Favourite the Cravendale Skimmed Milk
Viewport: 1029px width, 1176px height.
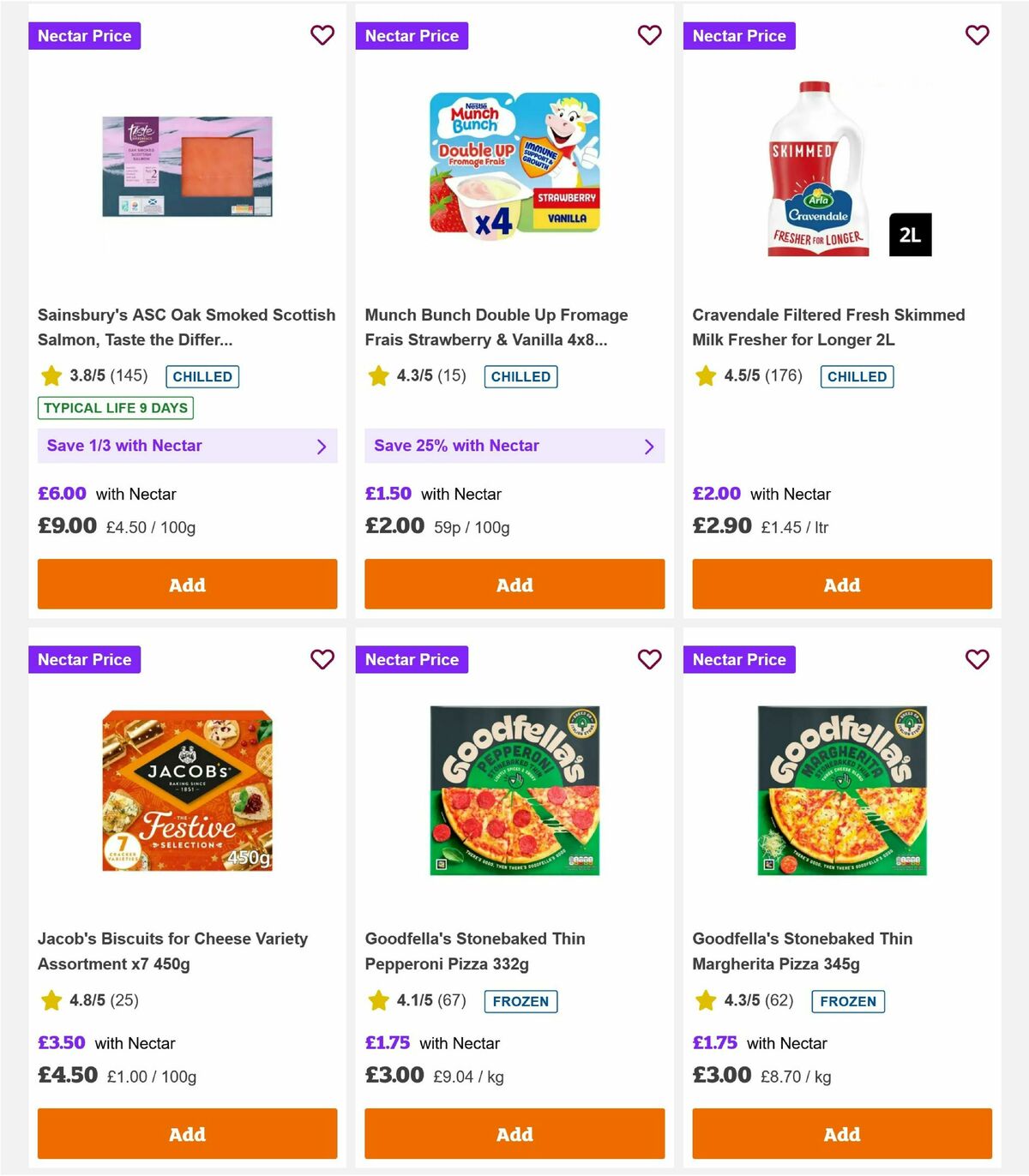pos(977,35)
